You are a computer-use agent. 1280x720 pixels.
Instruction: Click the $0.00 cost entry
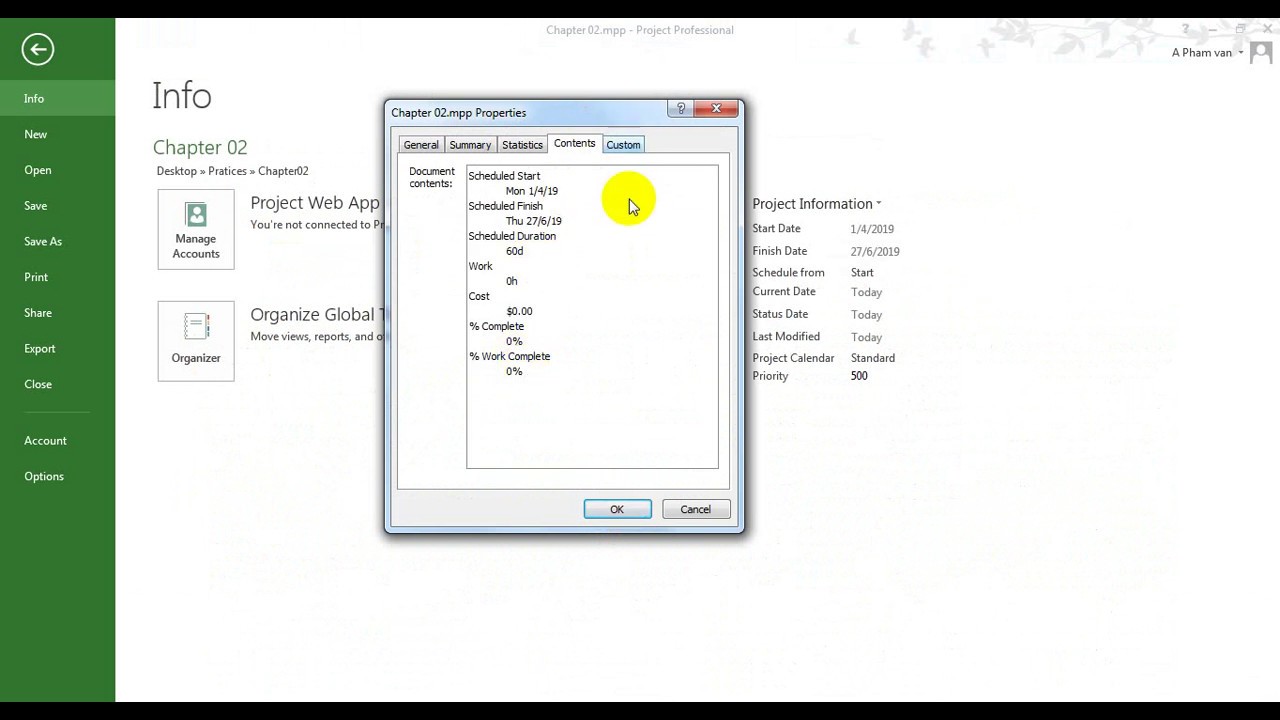(x=520, y=311)
